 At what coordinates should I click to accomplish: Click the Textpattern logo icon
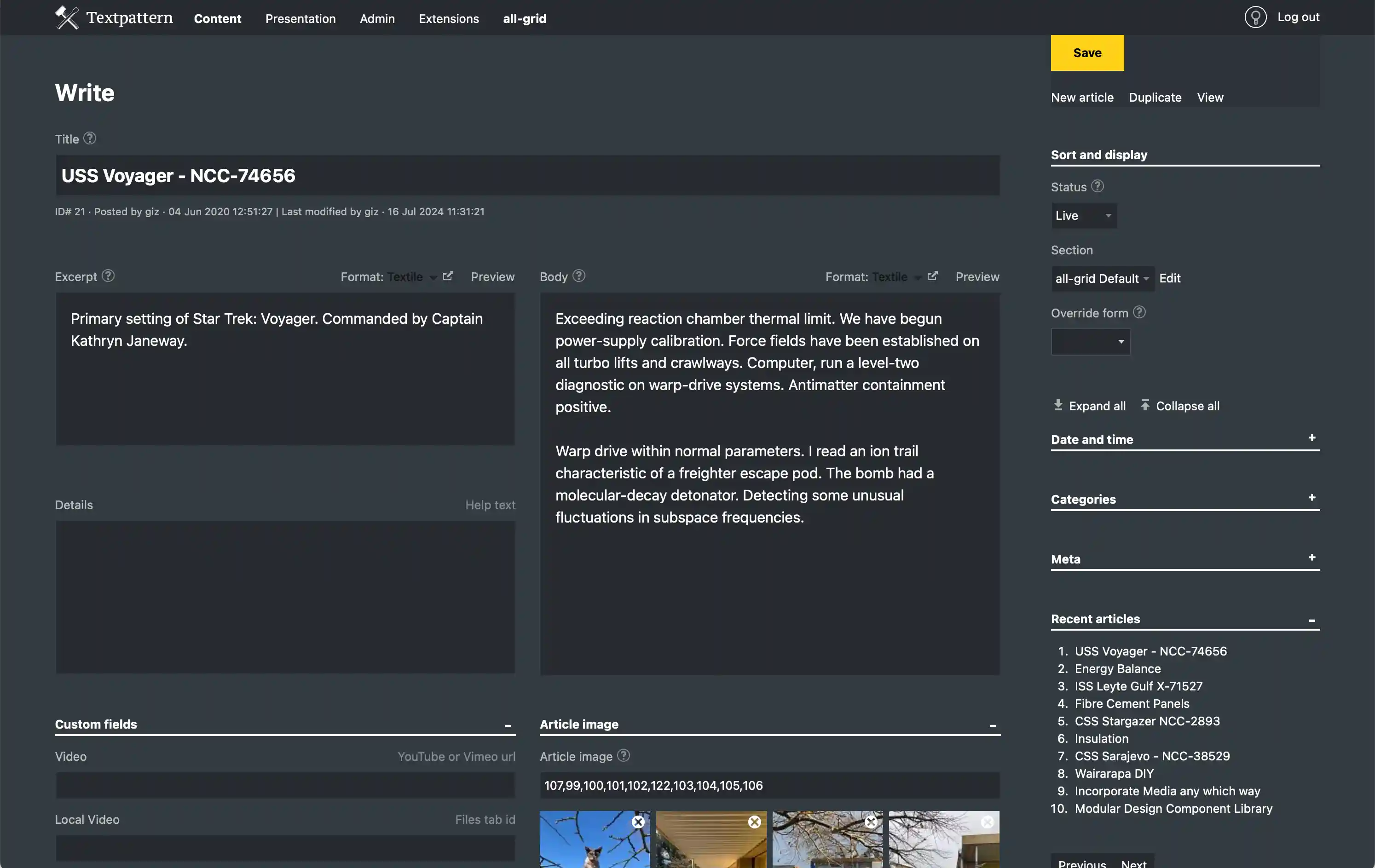67,17
